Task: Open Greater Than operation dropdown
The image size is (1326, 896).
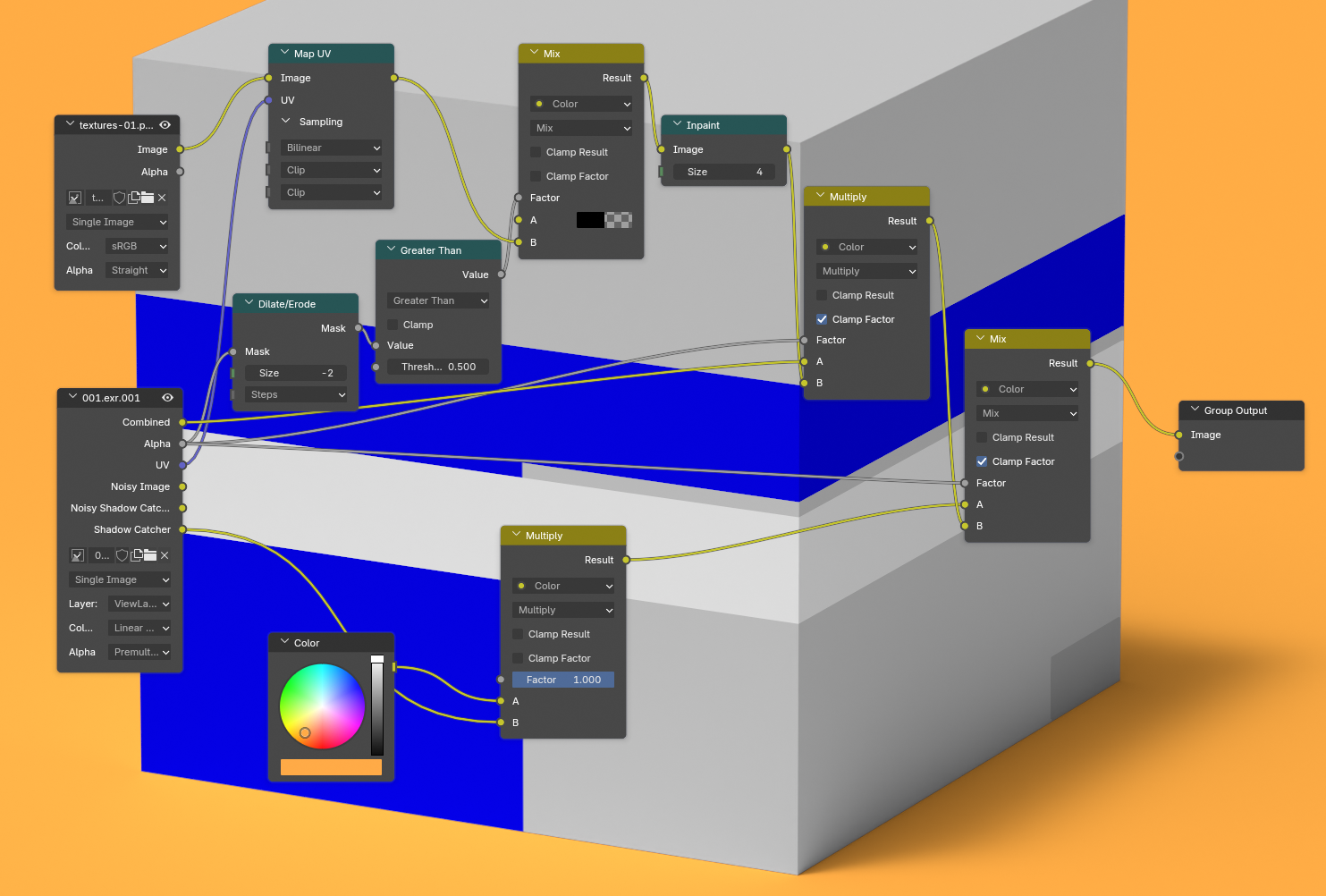Action: pyautogui.click(x=438, y=300)
